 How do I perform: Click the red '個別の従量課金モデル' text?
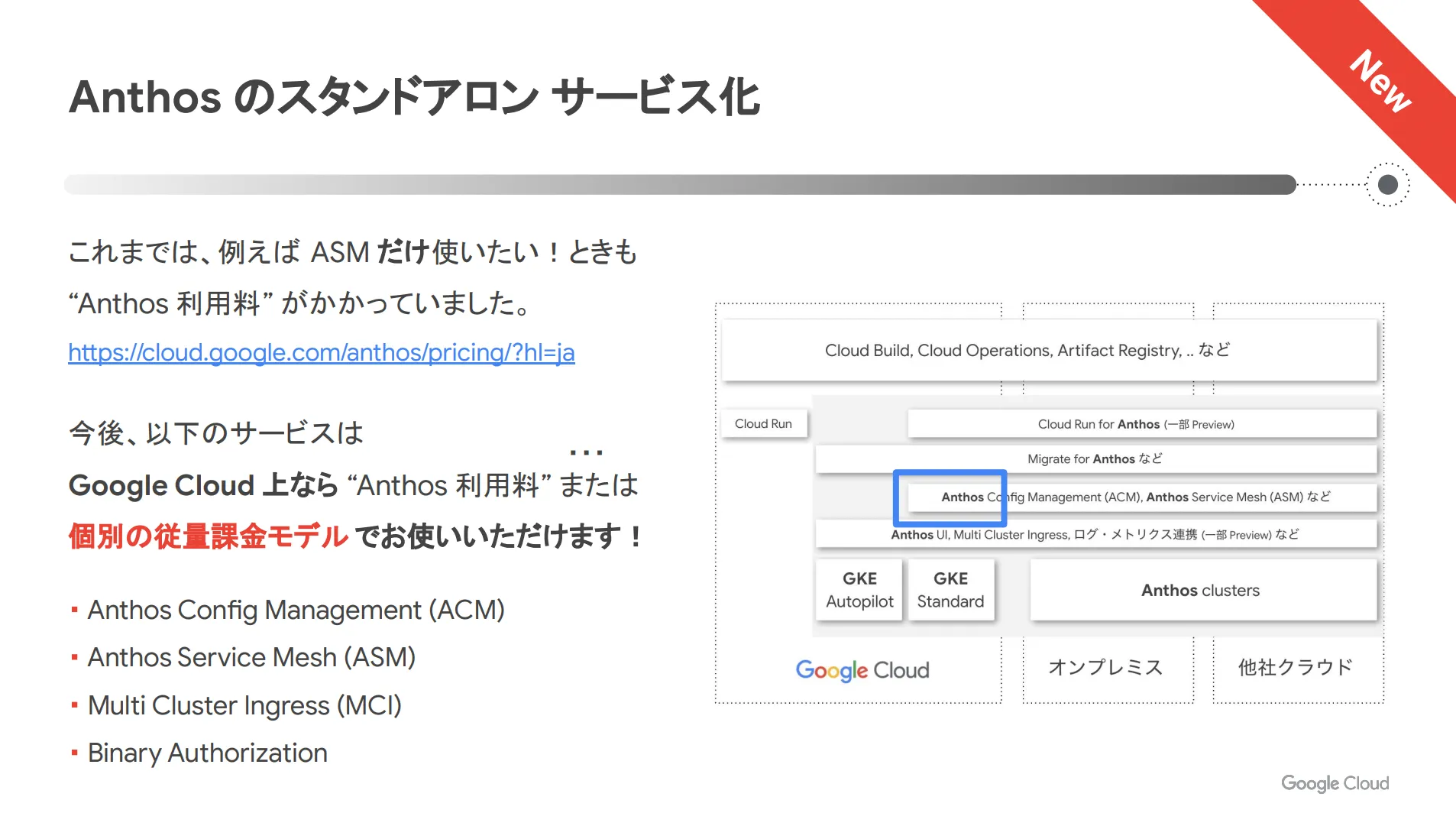click(x=208, y=536)
